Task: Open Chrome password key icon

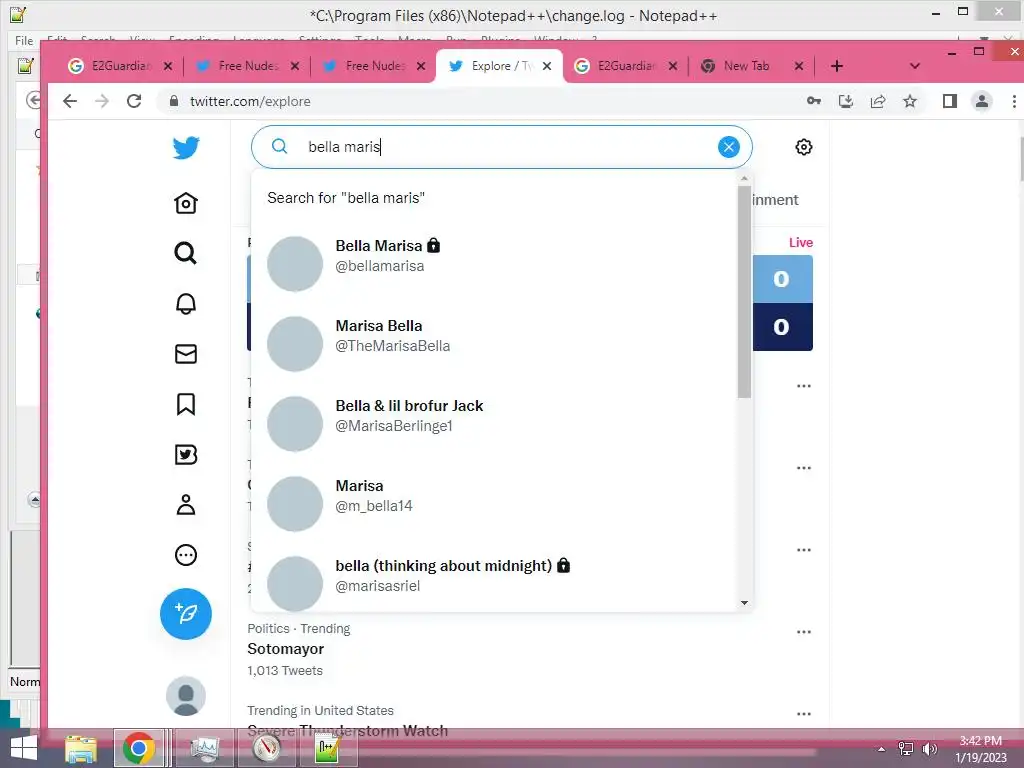Action: [814, 101]
